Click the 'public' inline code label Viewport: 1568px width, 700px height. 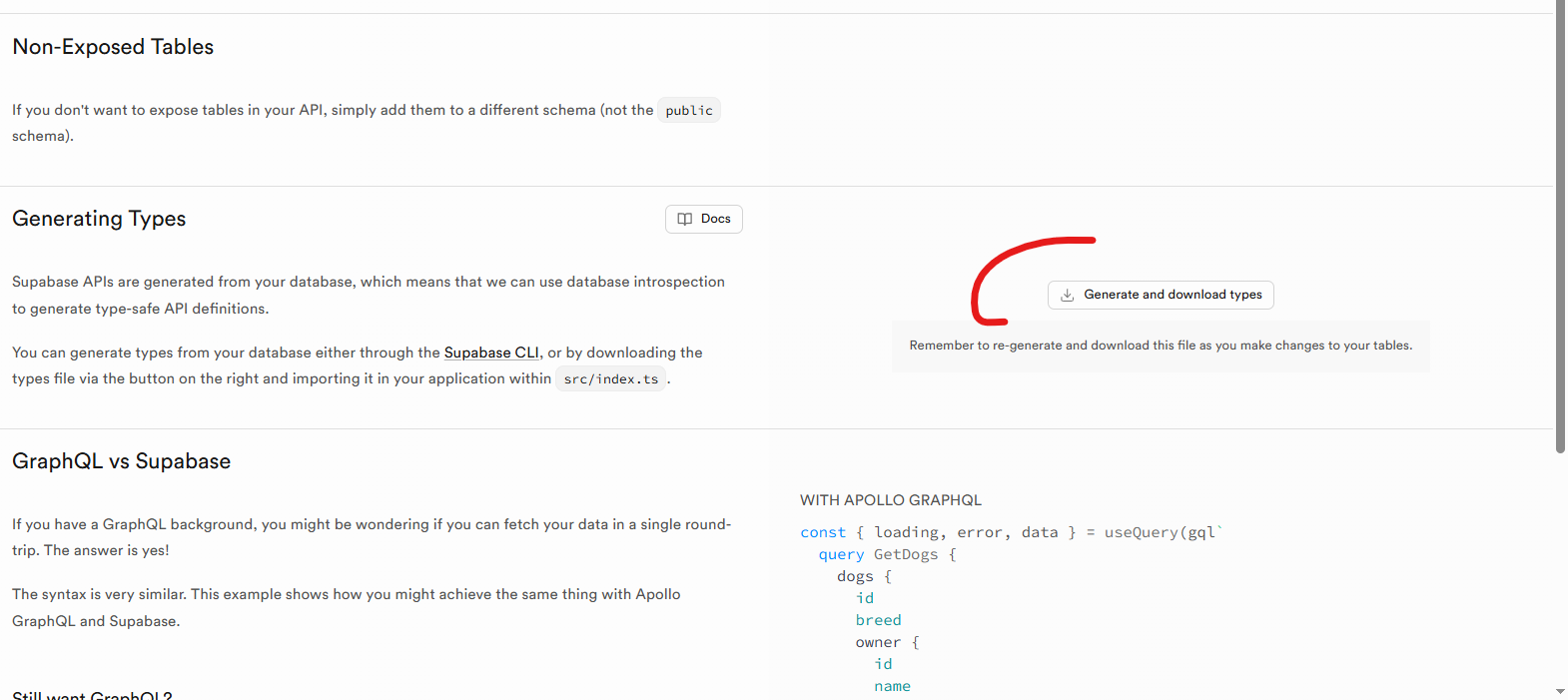(689, 110)
